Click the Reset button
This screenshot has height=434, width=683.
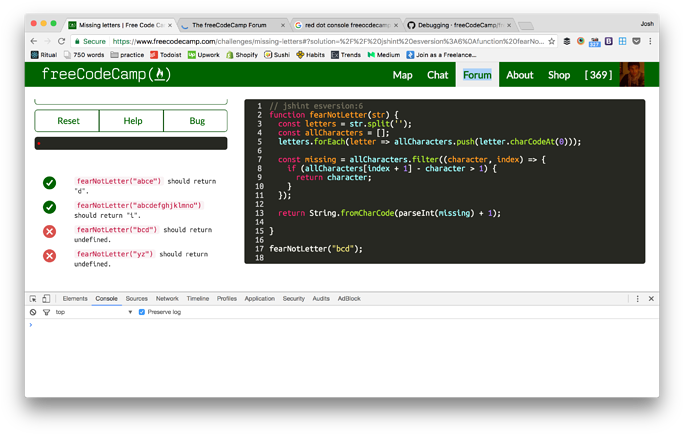(x=68, y=121)
